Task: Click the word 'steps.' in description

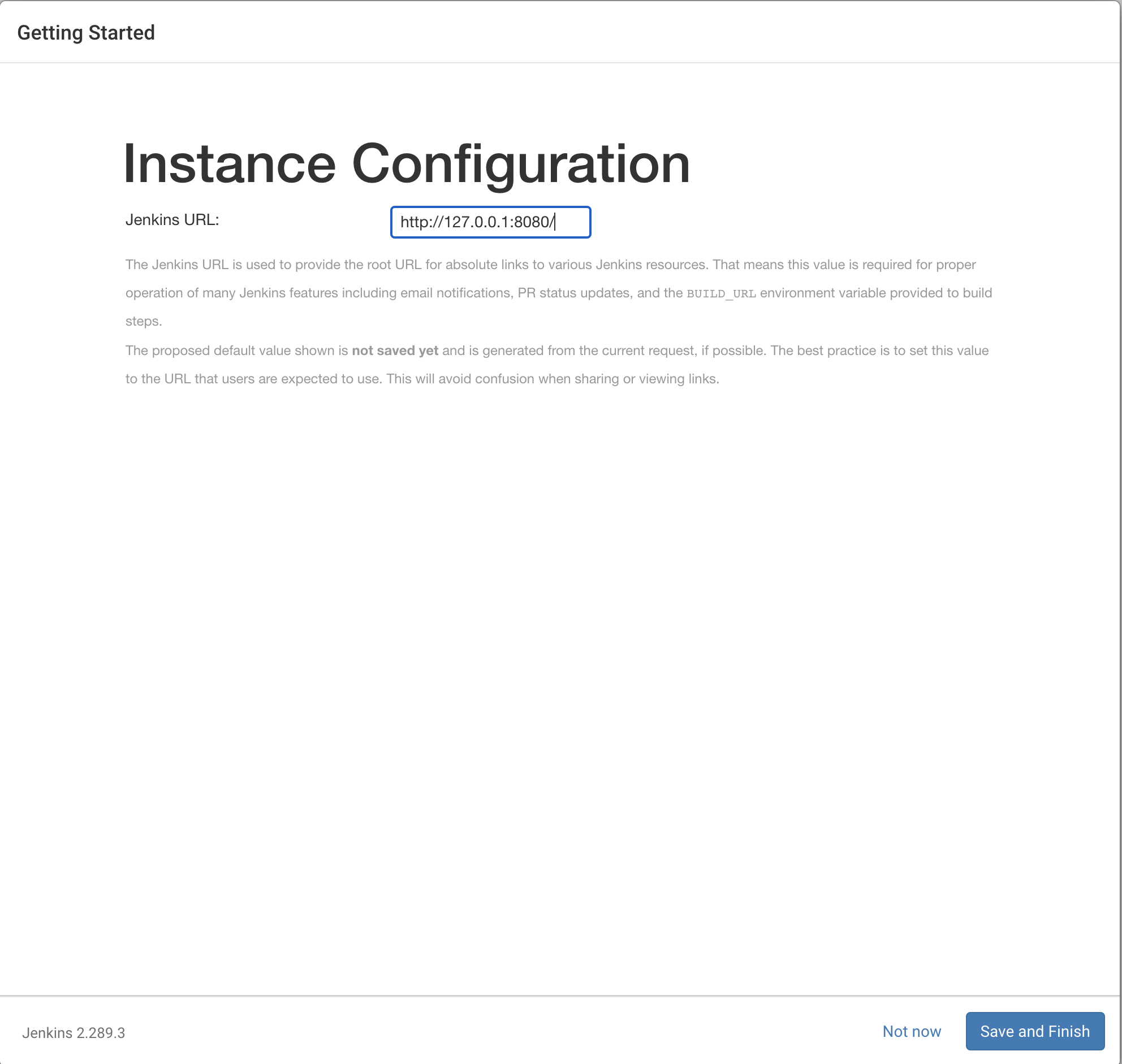Action: tap(144, 322)
